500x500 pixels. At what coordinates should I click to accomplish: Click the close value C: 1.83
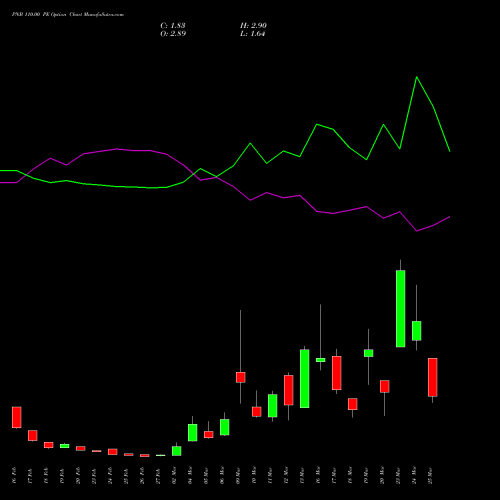pos(173,25)
